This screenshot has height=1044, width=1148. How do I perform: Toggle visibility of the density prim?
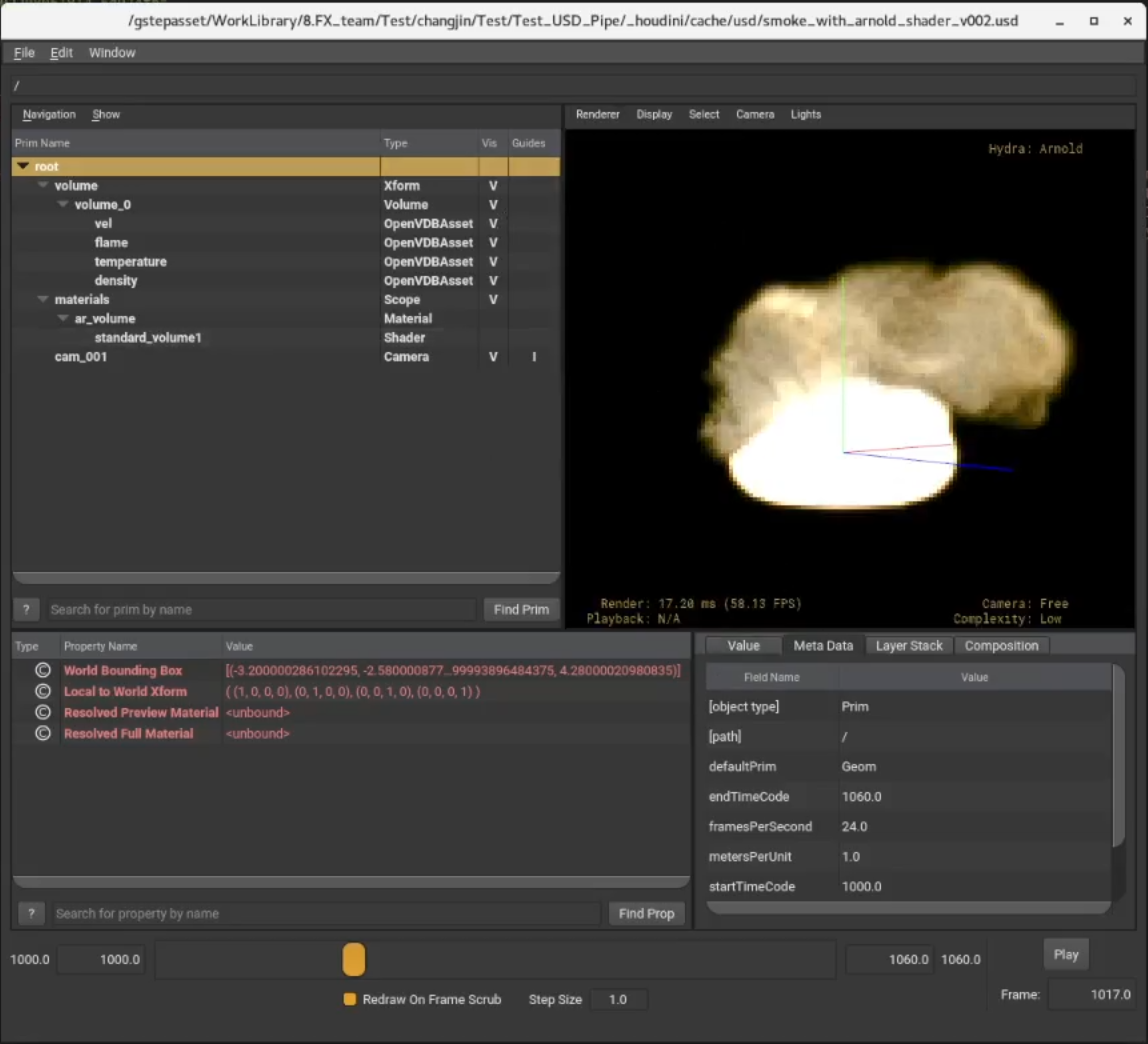click(492, 281)
